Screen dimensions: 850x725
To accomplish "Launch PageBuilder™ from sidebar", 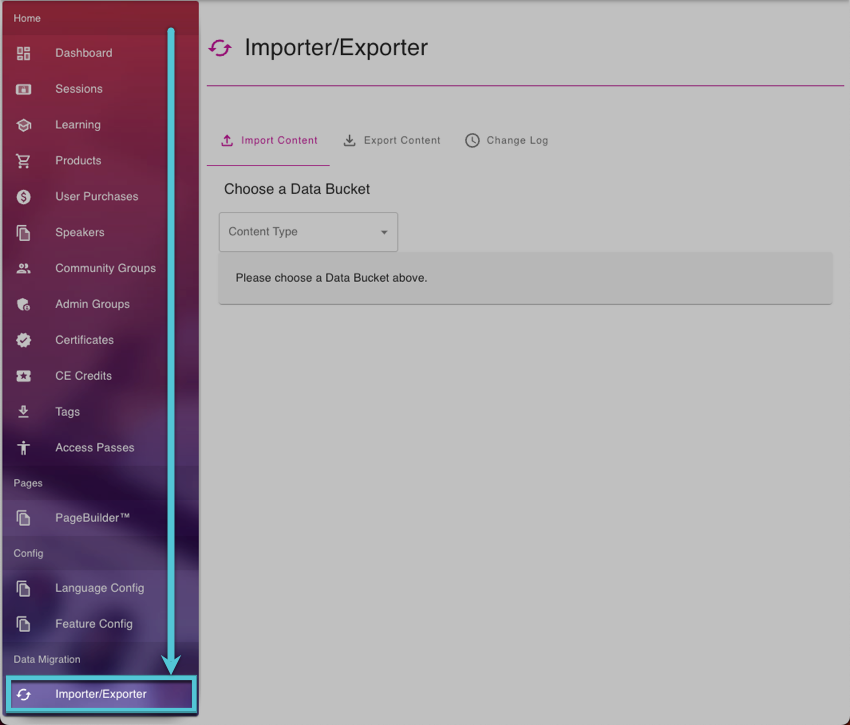I will (101, 517).
